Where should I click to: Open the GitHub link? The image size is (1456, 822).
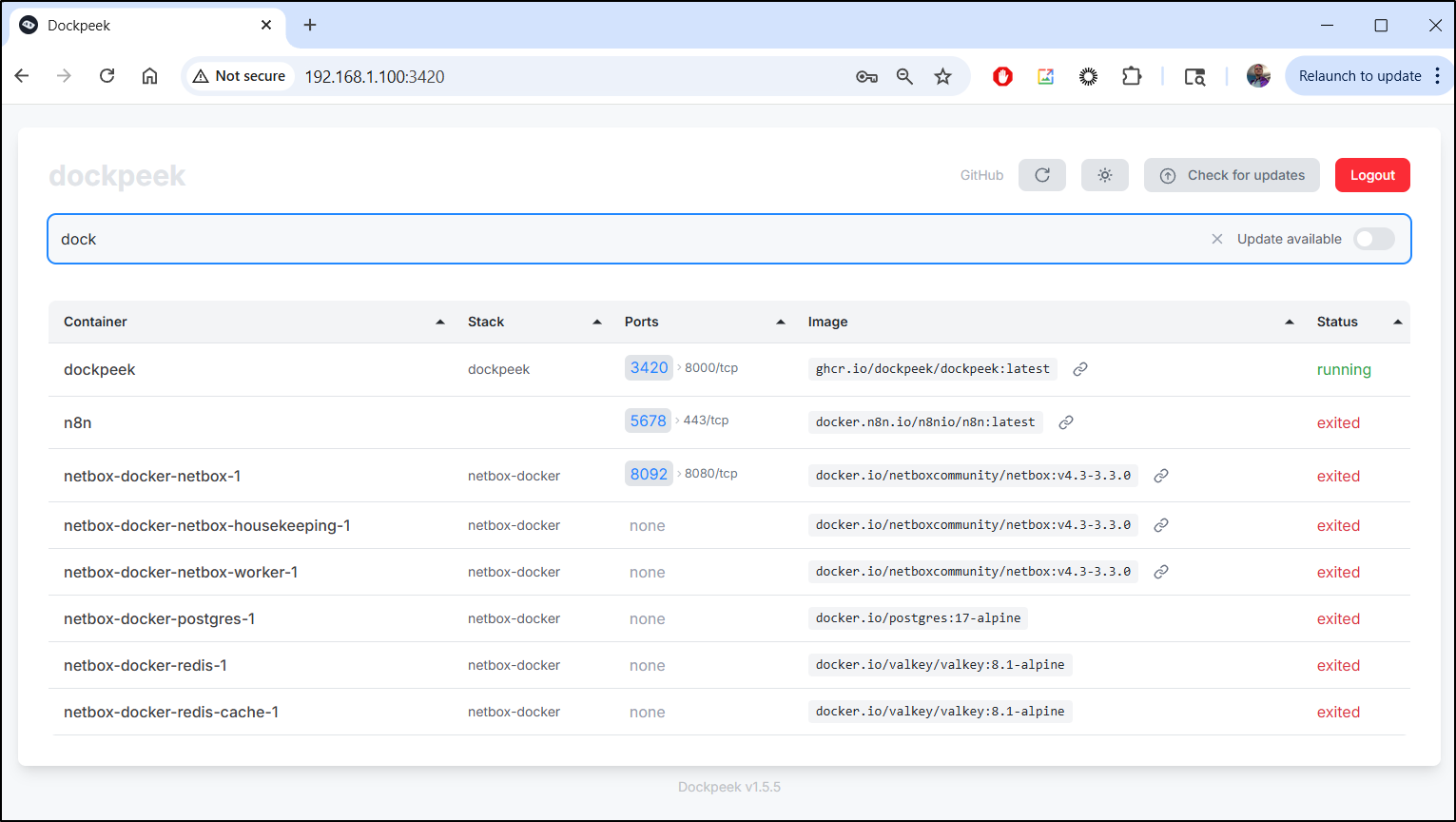[x=981, y=175]
